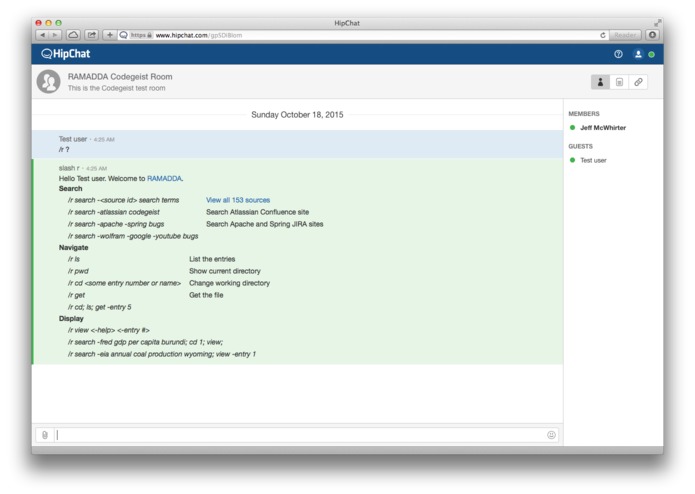
Task: Go forward with the browser forward arrow
Action: click(55, 35)
